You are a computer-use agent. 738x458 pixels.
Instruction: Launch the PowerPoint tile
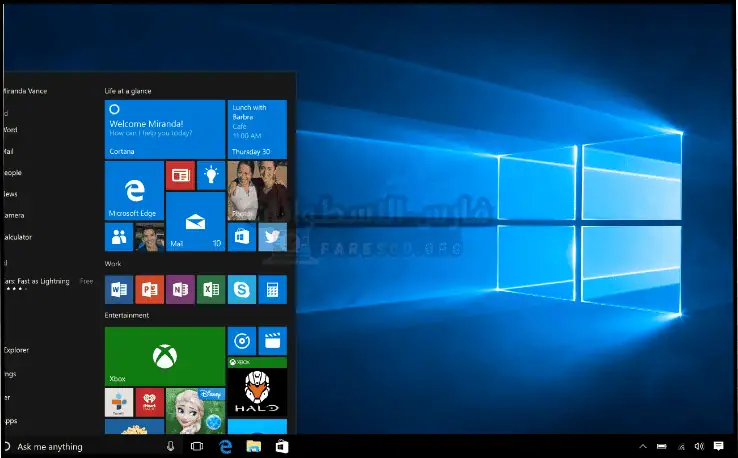tap(149, 289)
